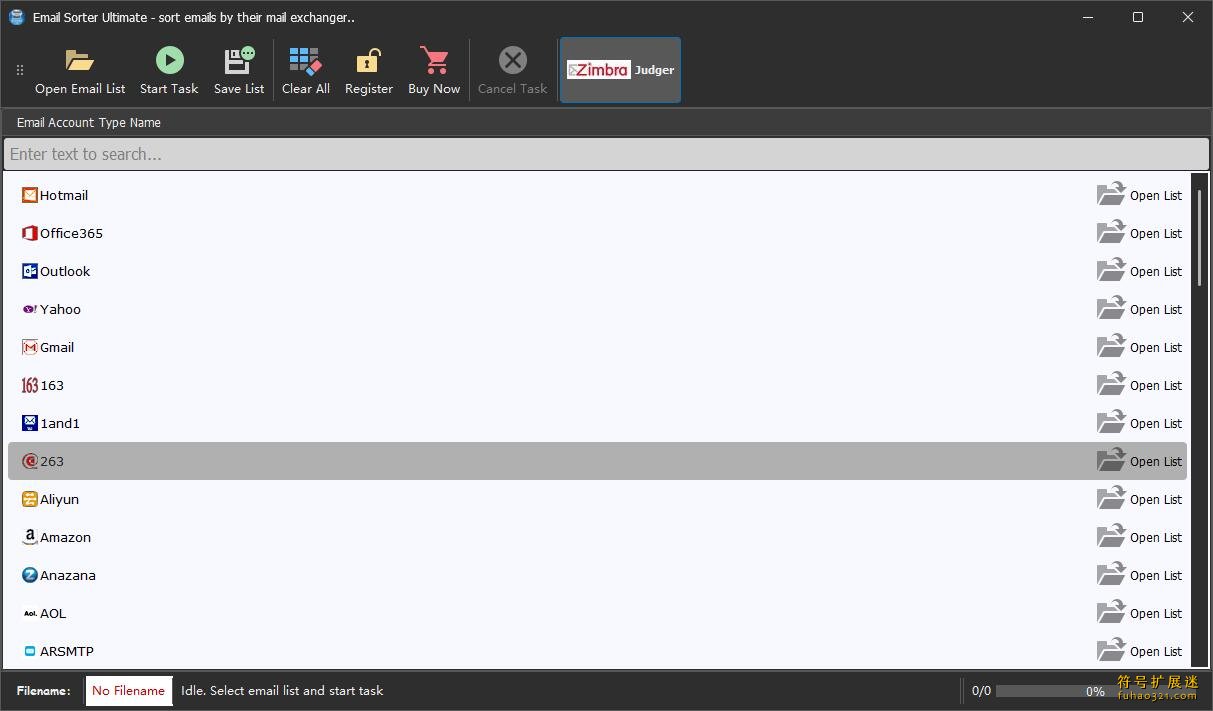The width and height of the screenshot is (1213, 711).
Task: Click the AOL provider icon
Action: click(29, 613)
